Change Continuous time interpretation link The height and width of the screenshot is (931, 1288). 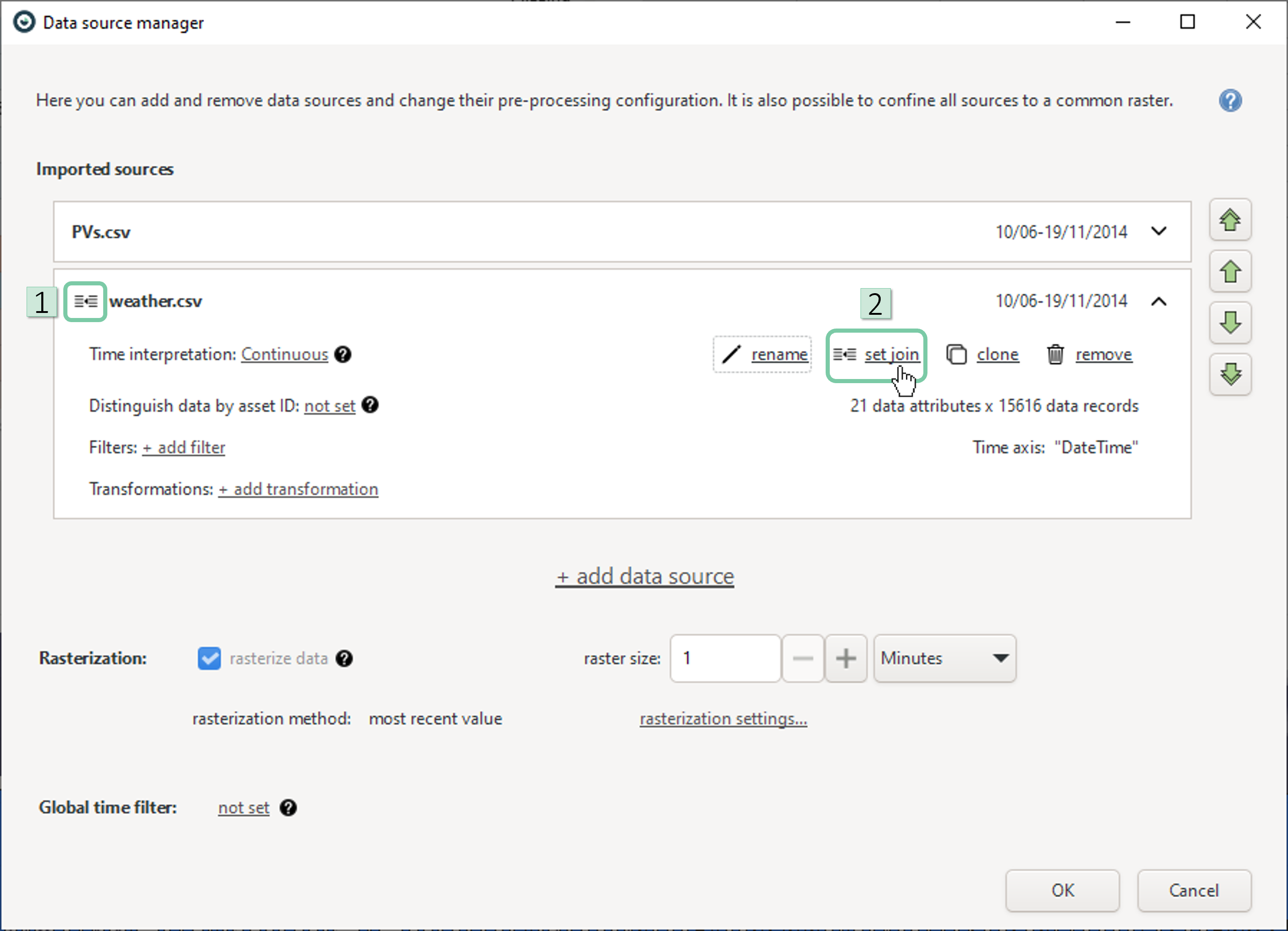pyautogui.click(x=284, y=354)
